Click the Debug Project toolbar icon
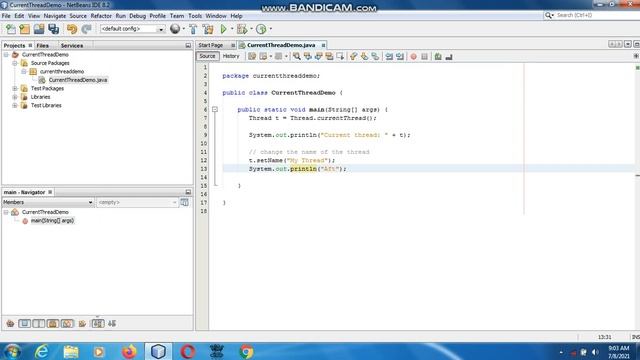Image resolution: width=640 pixels, height=360 pixels. tap(242, 29)
